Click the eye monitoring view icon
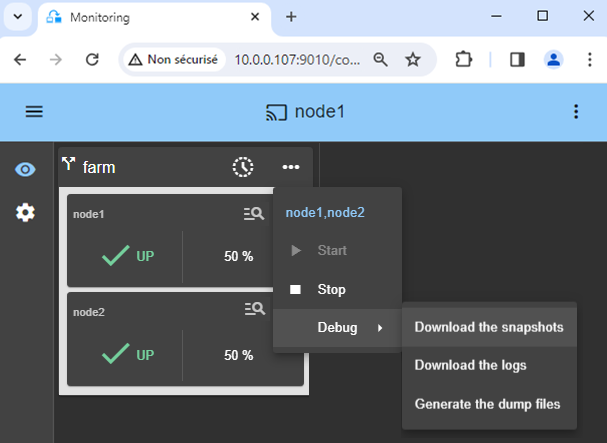The width and height of the screenshot is (607, 443). click(x=25, y=169)
